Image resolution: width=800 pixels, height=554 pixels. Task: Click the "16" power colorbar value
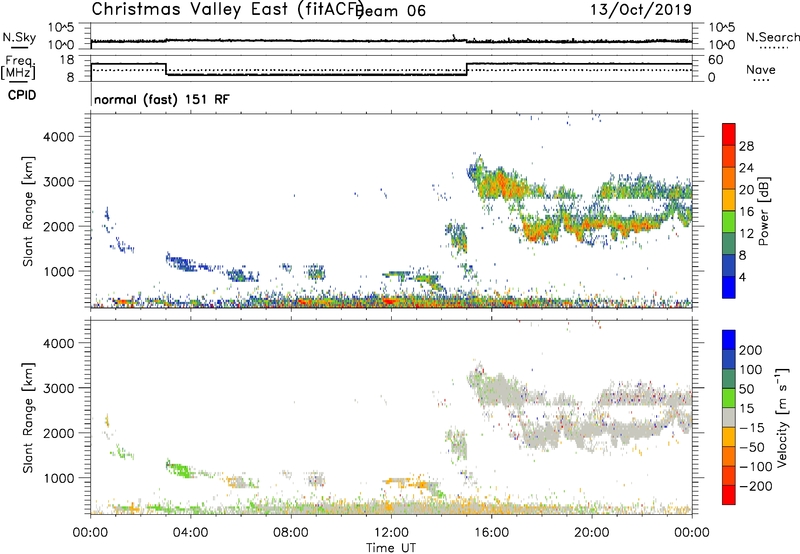tap(746, 212)
